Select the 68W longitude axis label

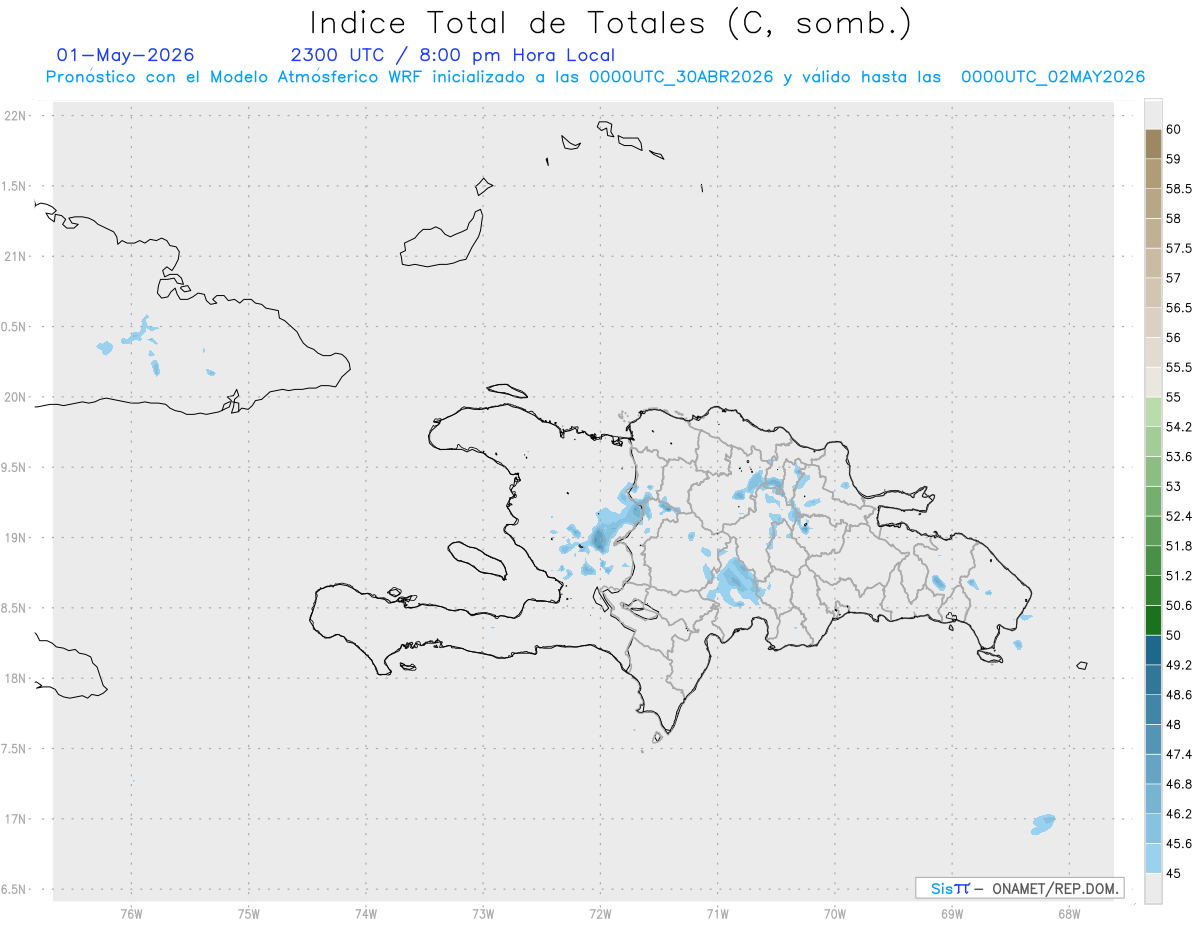coord(1068,913)
